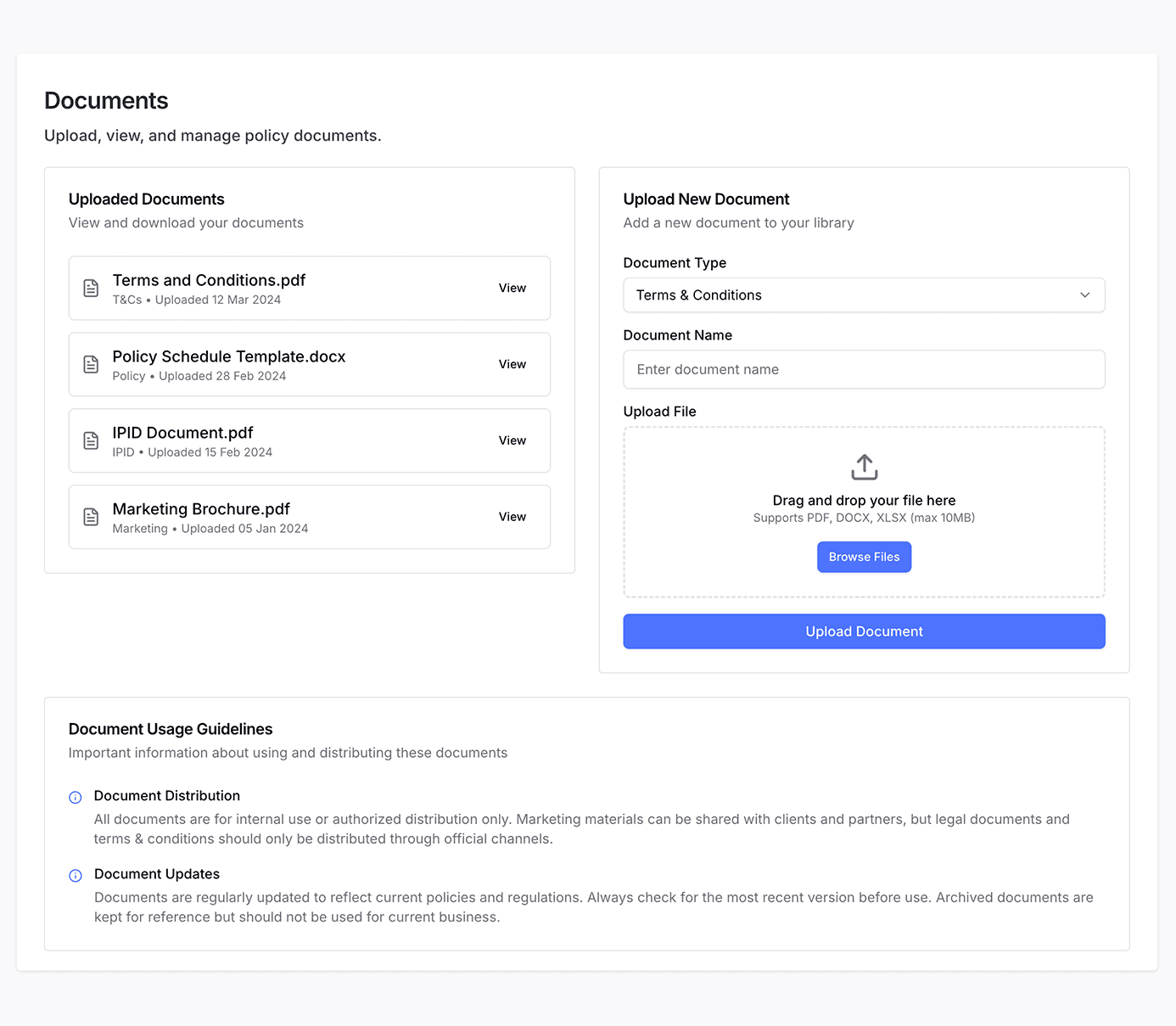Image resolution: width=1176 pixels, height=1026 pixels.
Task: Click the chevron arrow in Document Type selector
Action: click(1084, 295)
